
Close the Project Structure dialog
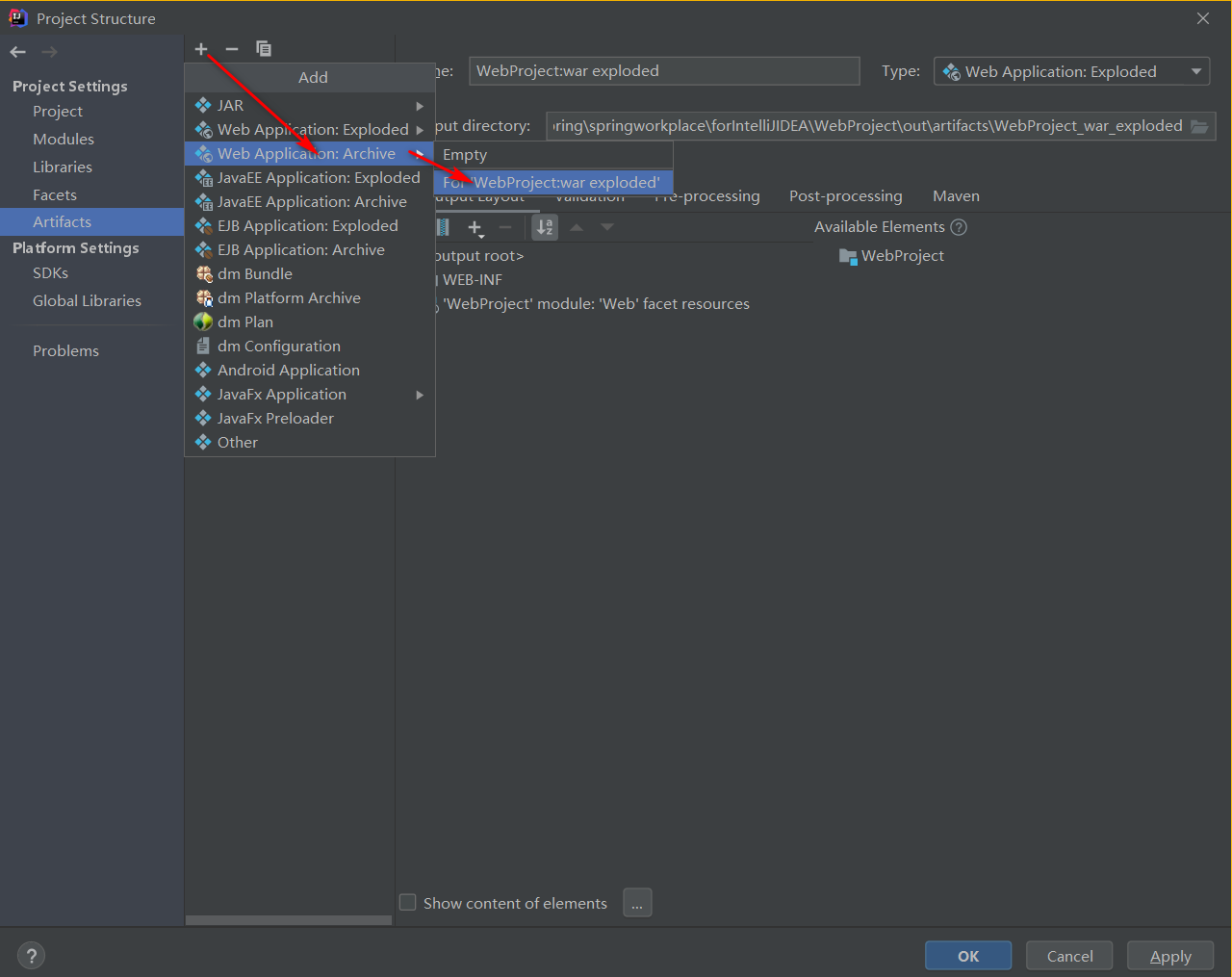click(x=1203, y=18)
